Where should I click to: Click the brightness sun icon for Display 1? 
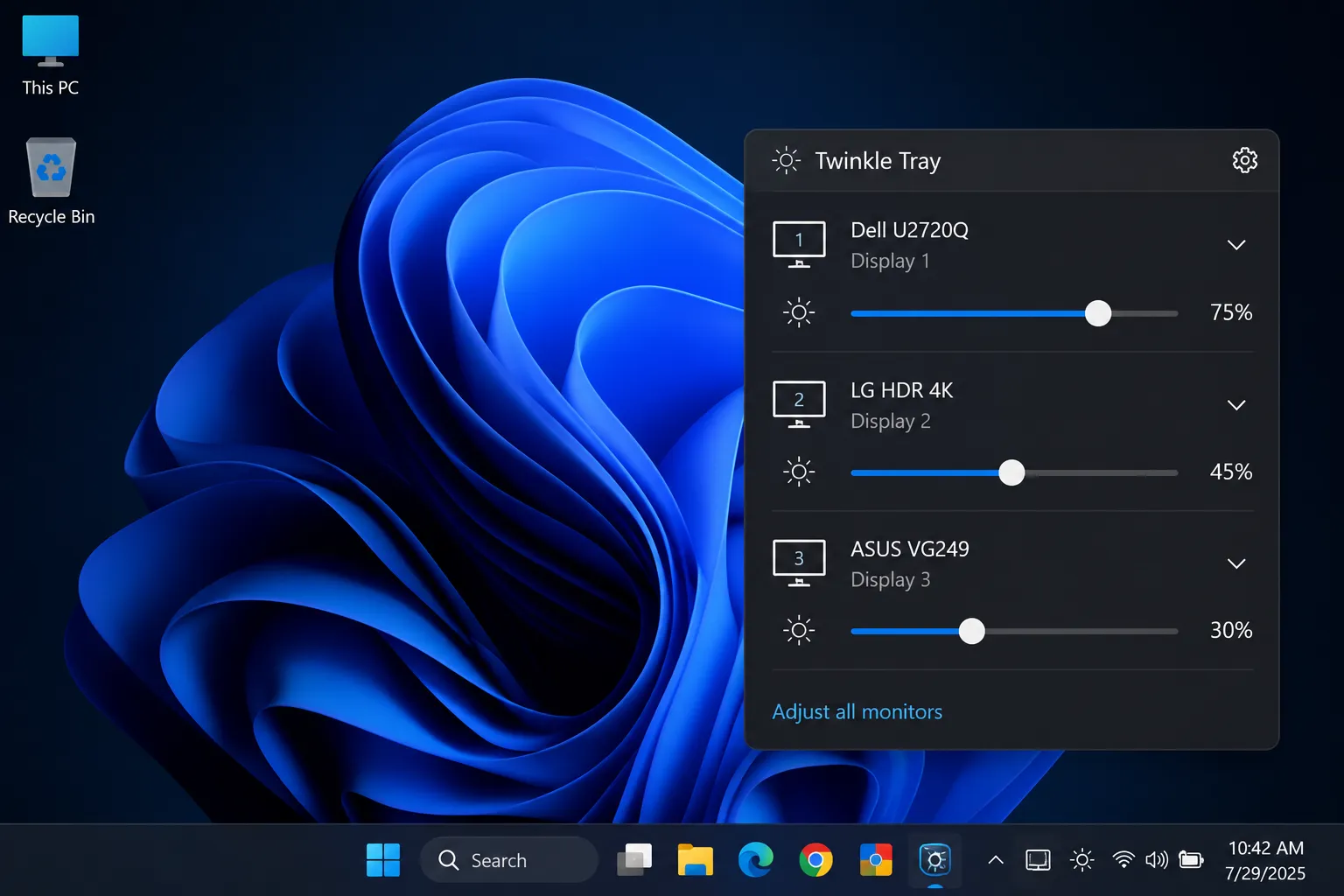(798, 312)
